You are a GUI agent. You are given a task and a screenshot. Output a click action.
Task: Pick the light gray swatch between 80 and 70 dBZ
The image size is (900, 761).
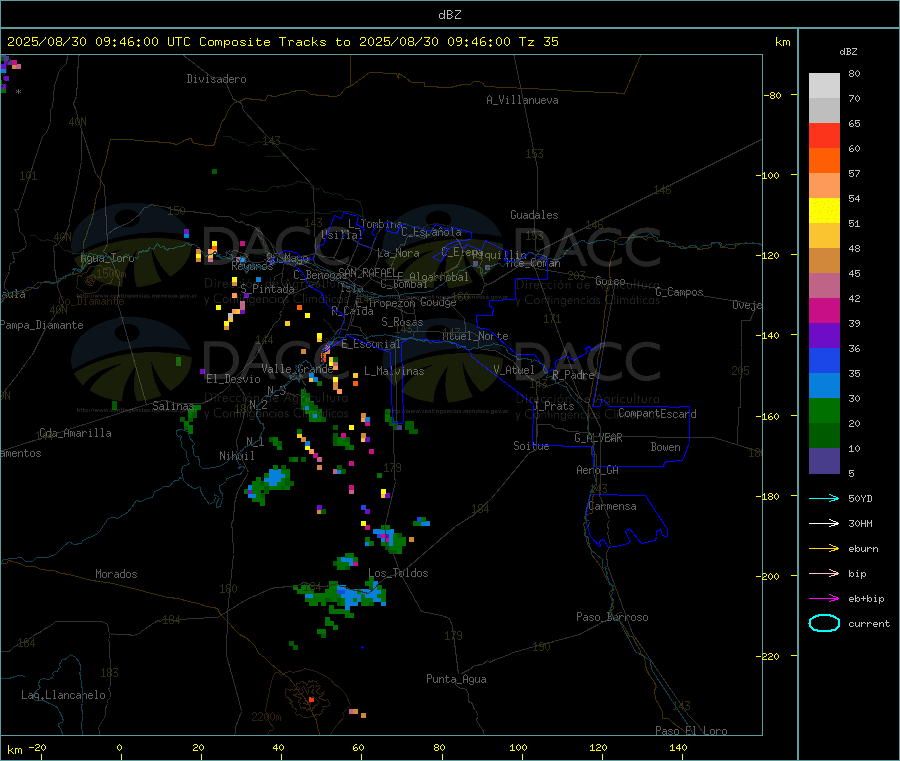[824, 86]
